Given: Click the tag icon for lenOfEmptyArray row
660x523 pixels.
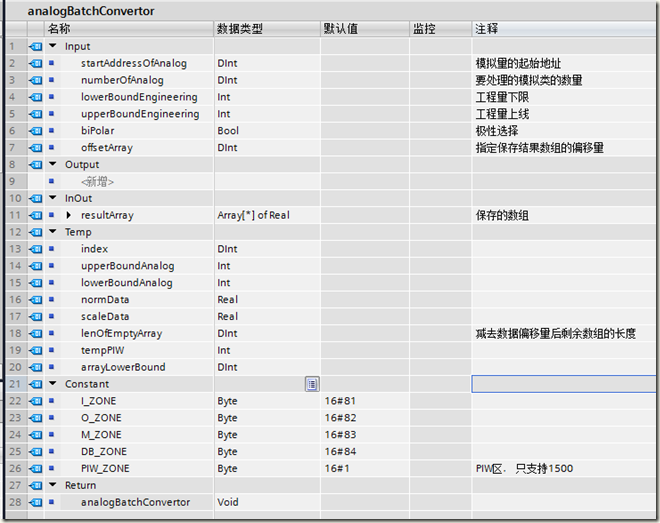Looking at the screenshot, I should pyautogui.click(x=36, y=333).
